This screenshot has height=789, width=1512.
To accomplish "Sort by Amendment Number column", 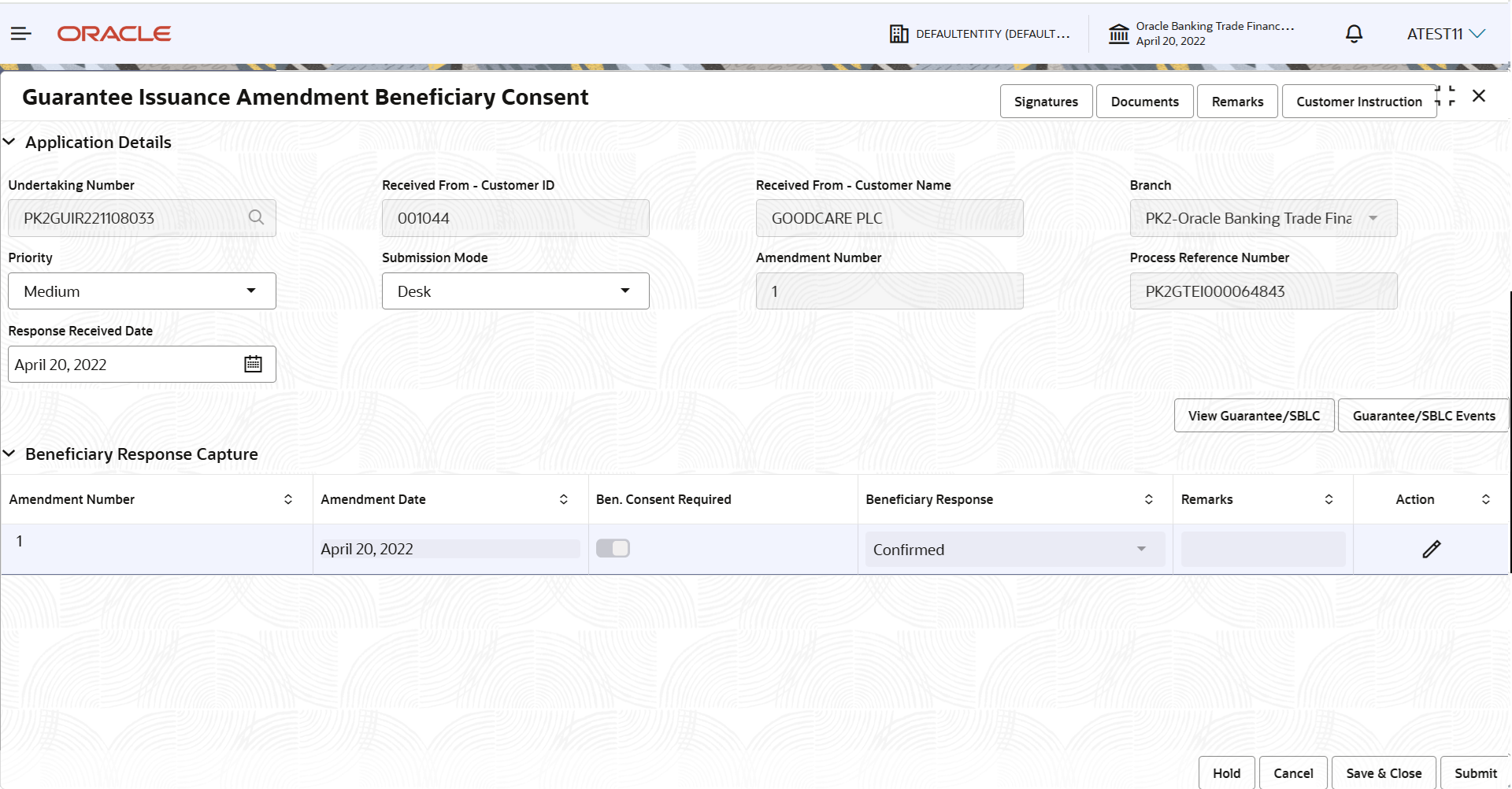I will click(288, 499).
